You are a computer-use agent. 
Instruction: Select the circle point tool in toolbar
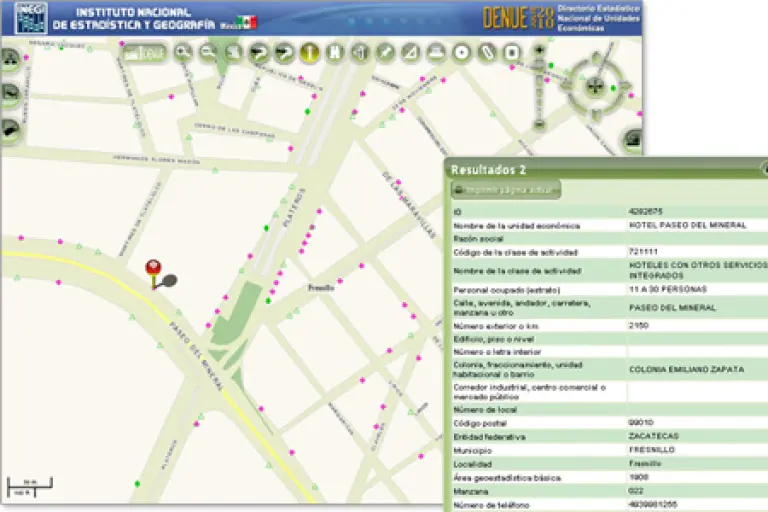click(462, 53)
